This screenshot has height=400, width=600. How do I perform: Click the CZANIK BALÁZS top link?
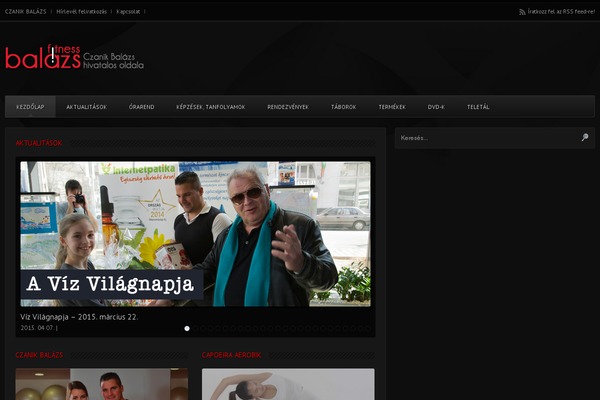[x=26, y=11]
